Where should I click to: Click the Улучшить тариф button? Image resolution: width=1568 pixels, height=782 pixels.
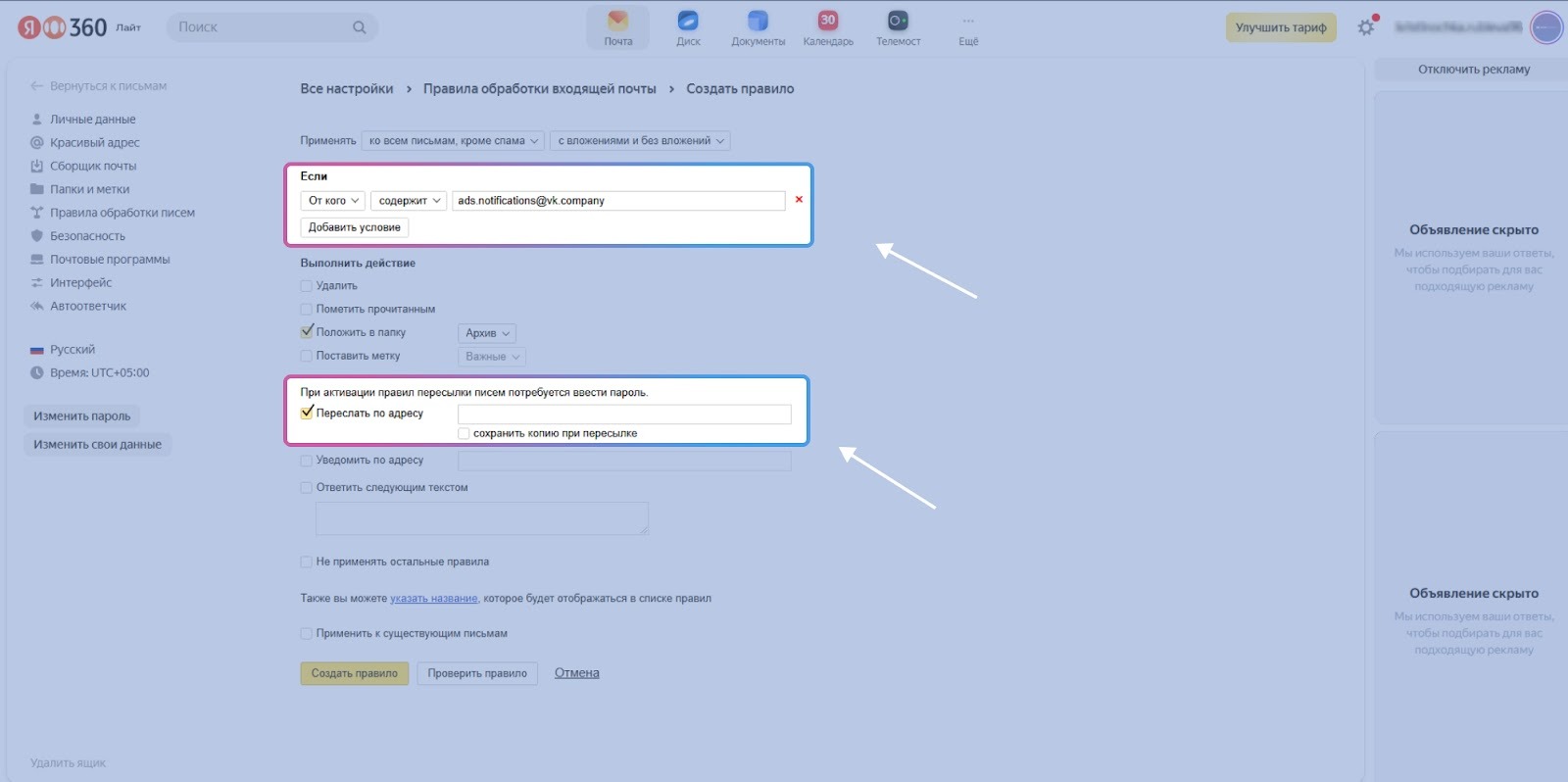click(x=1280, y=27)
